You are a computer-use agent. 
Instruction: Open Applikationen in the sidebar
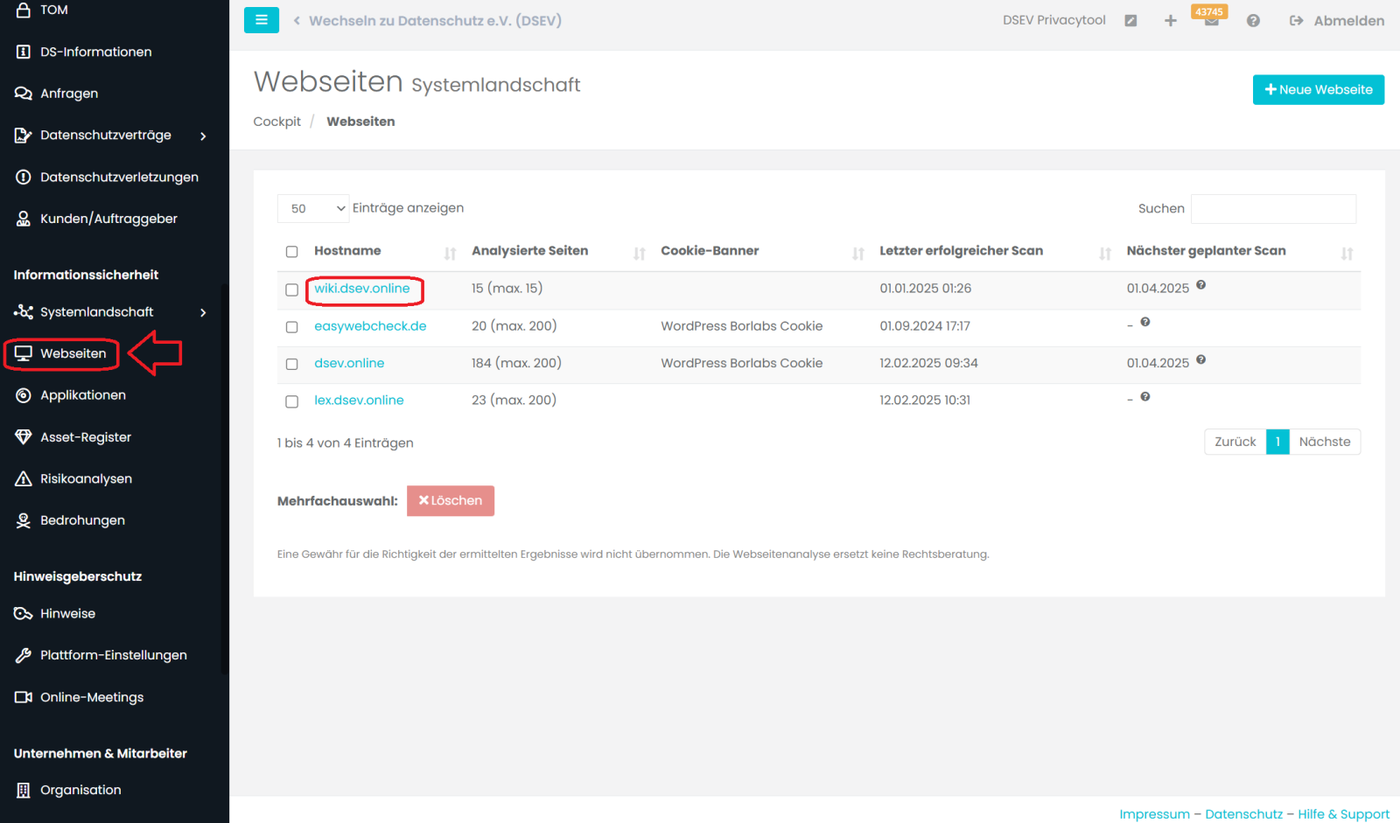(83, 395)
